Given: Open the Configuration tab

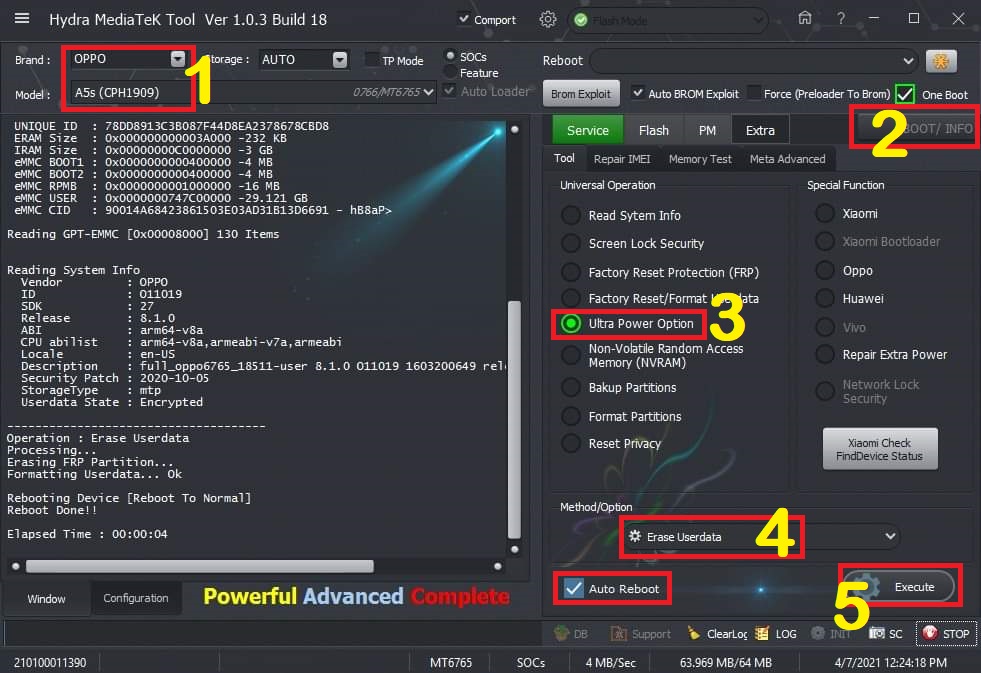Looking at the screenshot, I should (136, 598).
